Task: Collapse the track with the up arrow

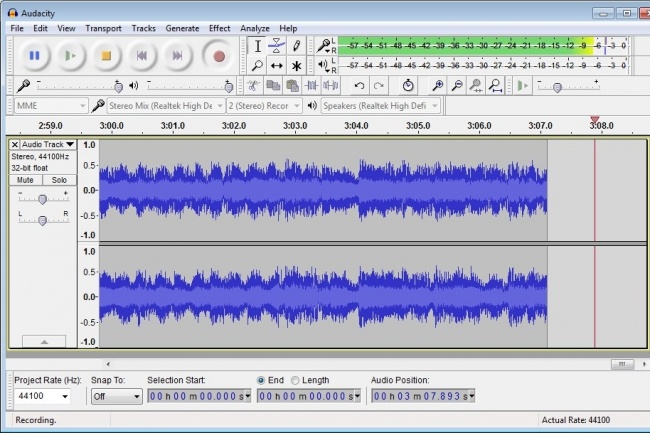Action: click(44, 342)
